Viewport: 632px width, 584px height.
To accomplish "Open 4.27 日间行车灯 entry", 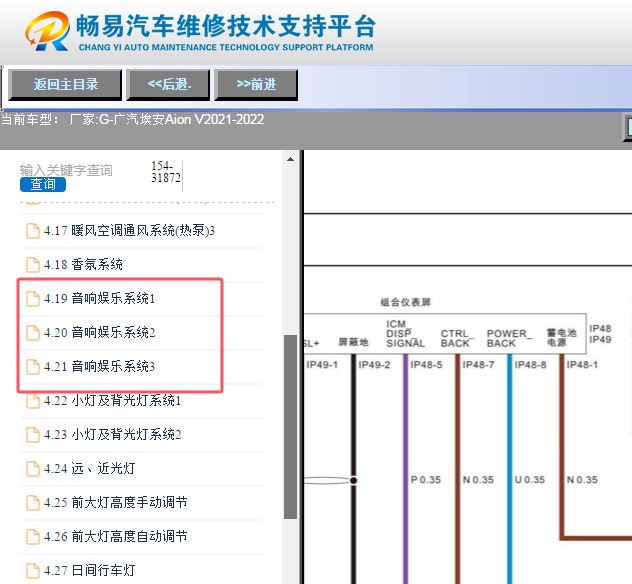I will point(89,570).
